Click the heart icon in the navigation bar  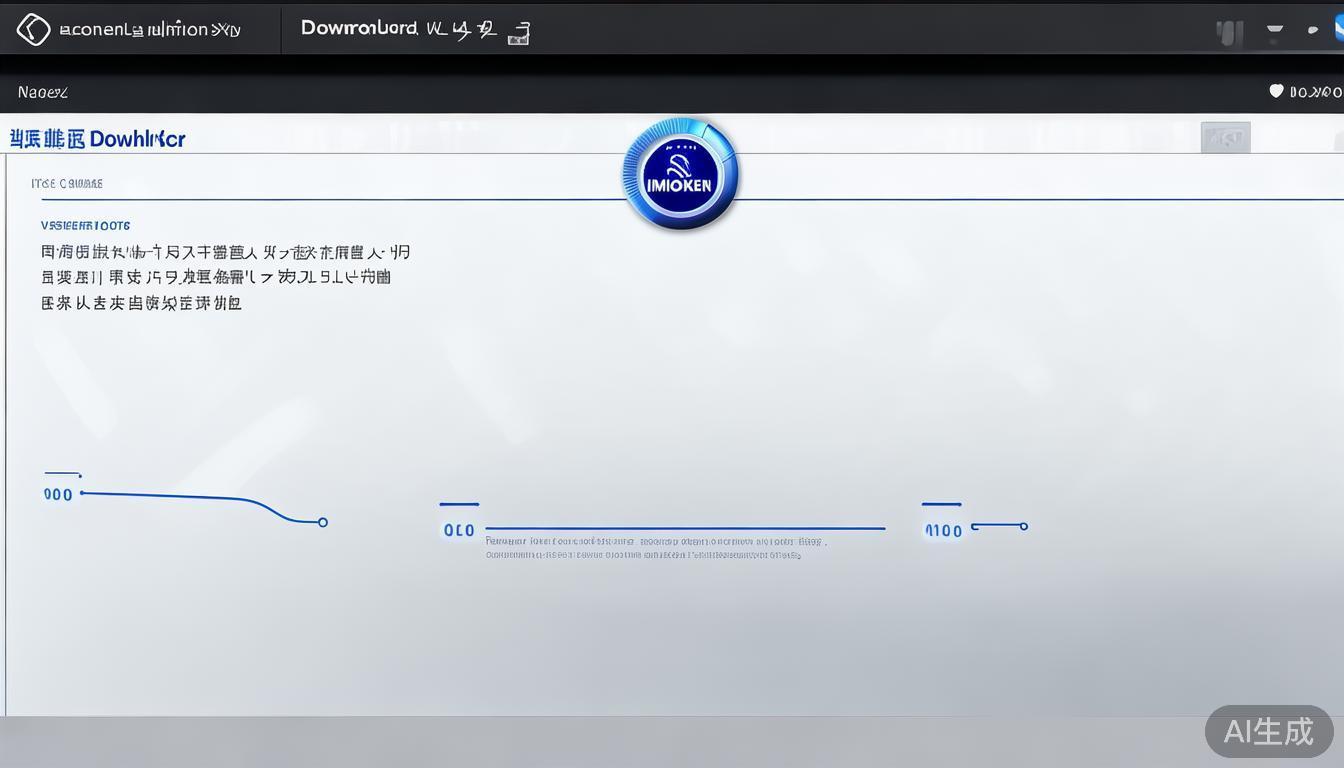click(1276, 90)
